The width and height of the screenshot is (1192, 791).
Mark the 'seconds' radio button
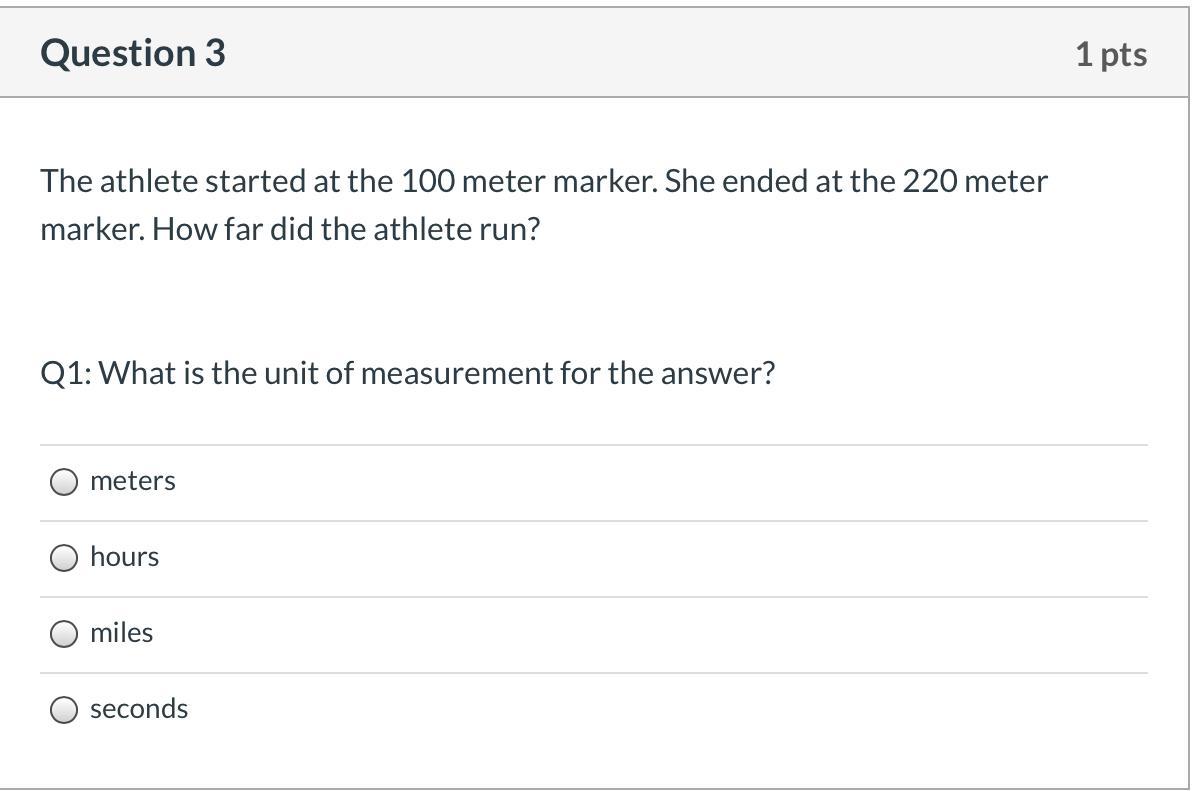[64, 710]
